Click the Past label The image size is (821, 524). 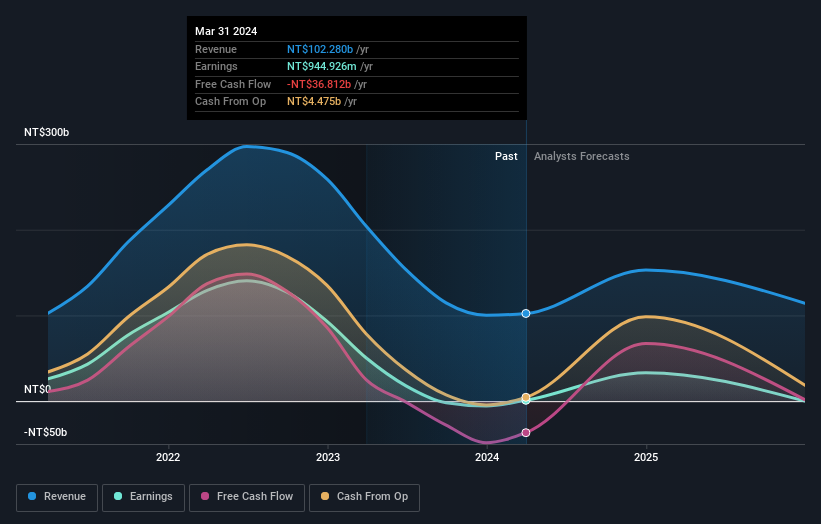[x=506, y=156]
